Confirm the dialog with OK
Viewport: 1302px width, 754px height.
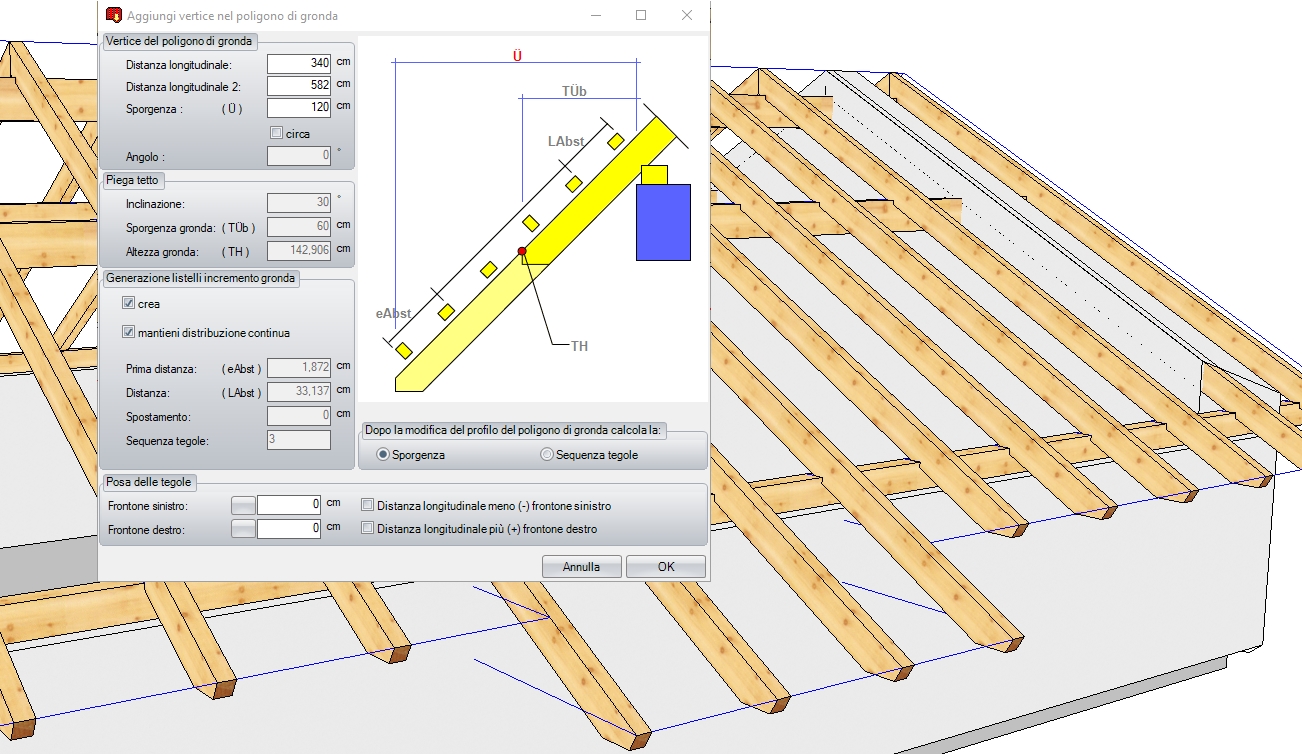point(666,567)
